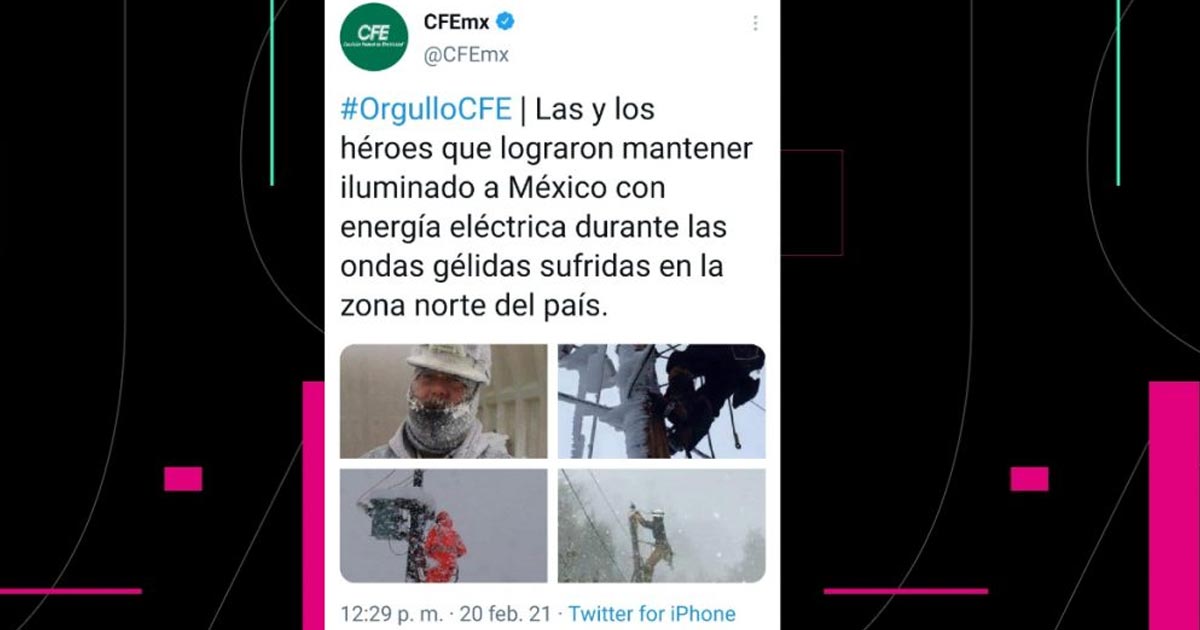View photo of frost-covered worker face
Image resolution: width=1200 pixels, height=630 pixels.
(443, 401)
